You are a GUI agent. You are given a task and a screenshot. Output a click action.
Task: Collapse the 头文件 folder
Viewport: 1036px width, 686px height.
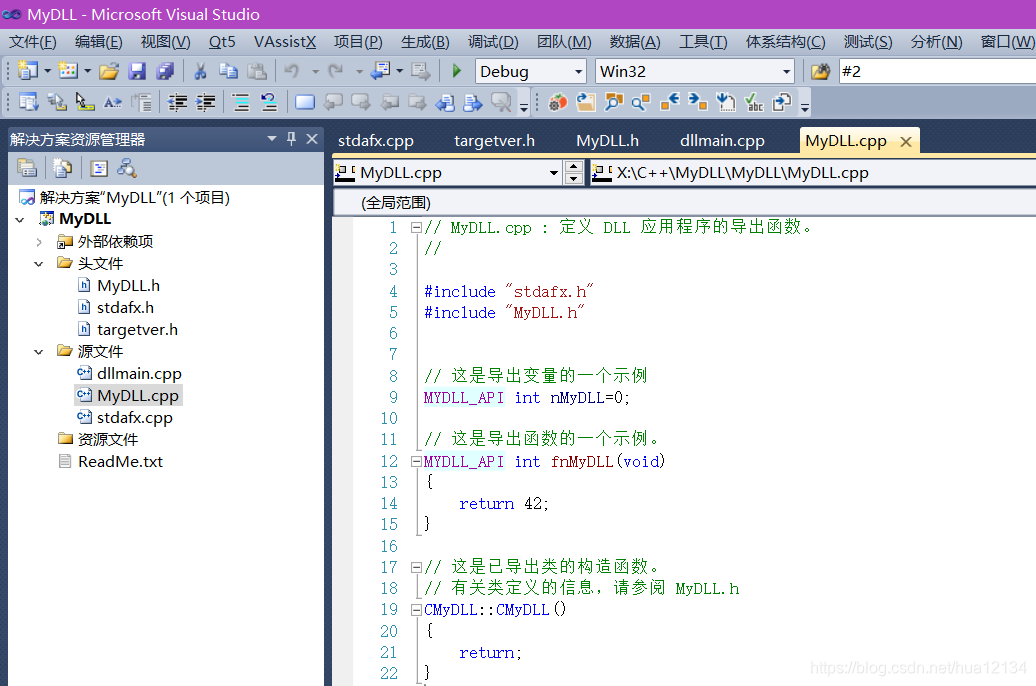tap(39, 264)
